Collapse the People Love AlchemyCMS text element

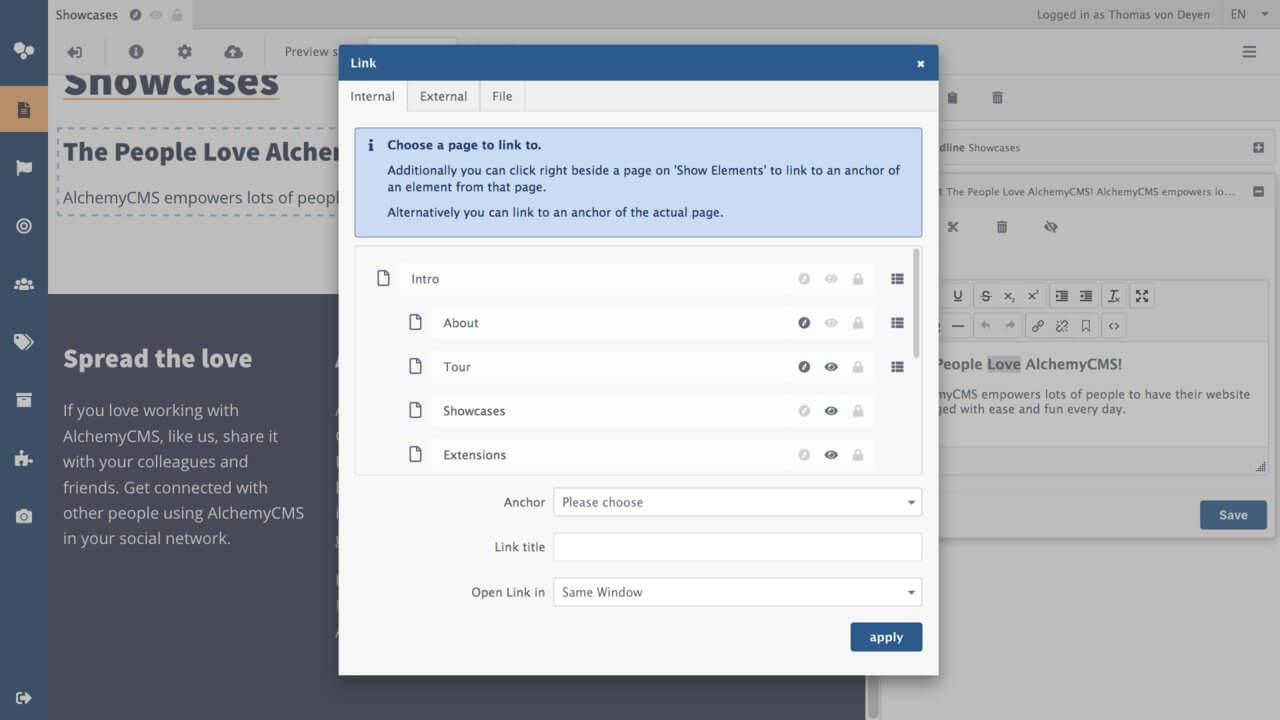coord(1258,191)
